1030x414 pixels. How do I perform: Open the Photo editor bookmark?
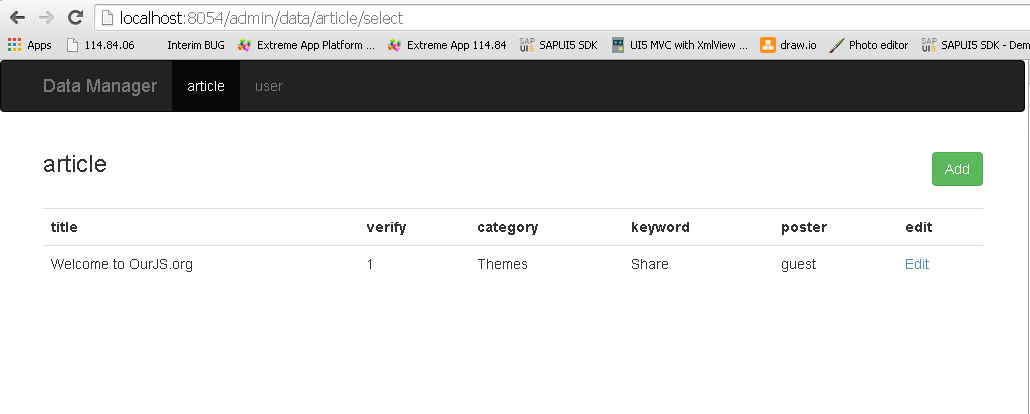868,45
